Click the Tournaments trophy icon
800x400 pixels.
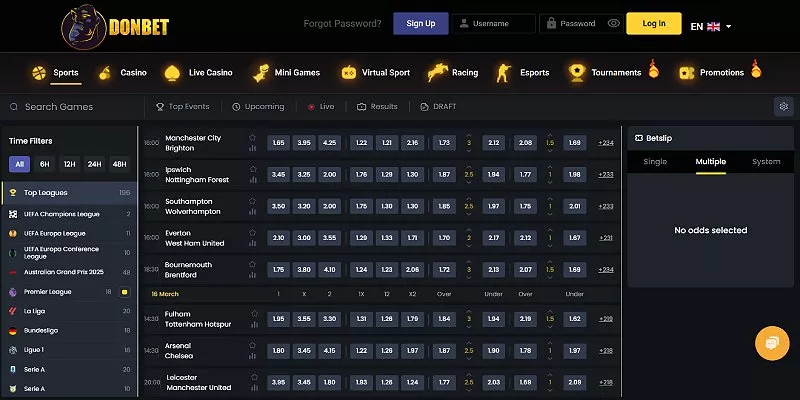coord(577,72)
